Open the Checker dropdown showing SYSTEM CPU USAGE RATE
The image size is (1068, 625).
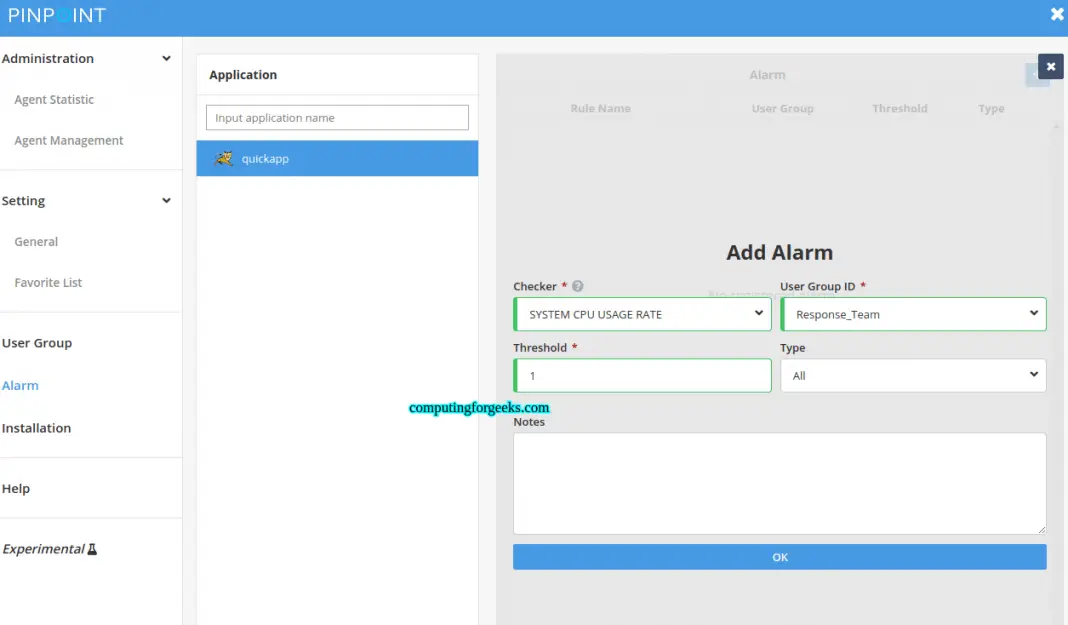641,313
